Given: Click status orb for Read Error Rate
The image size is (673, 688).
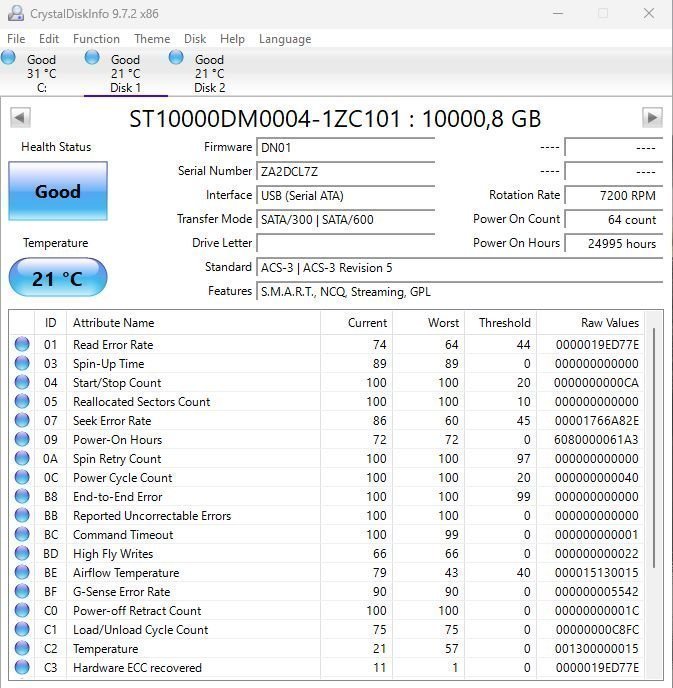Looking at the screenshot, I should click(22, 345).
